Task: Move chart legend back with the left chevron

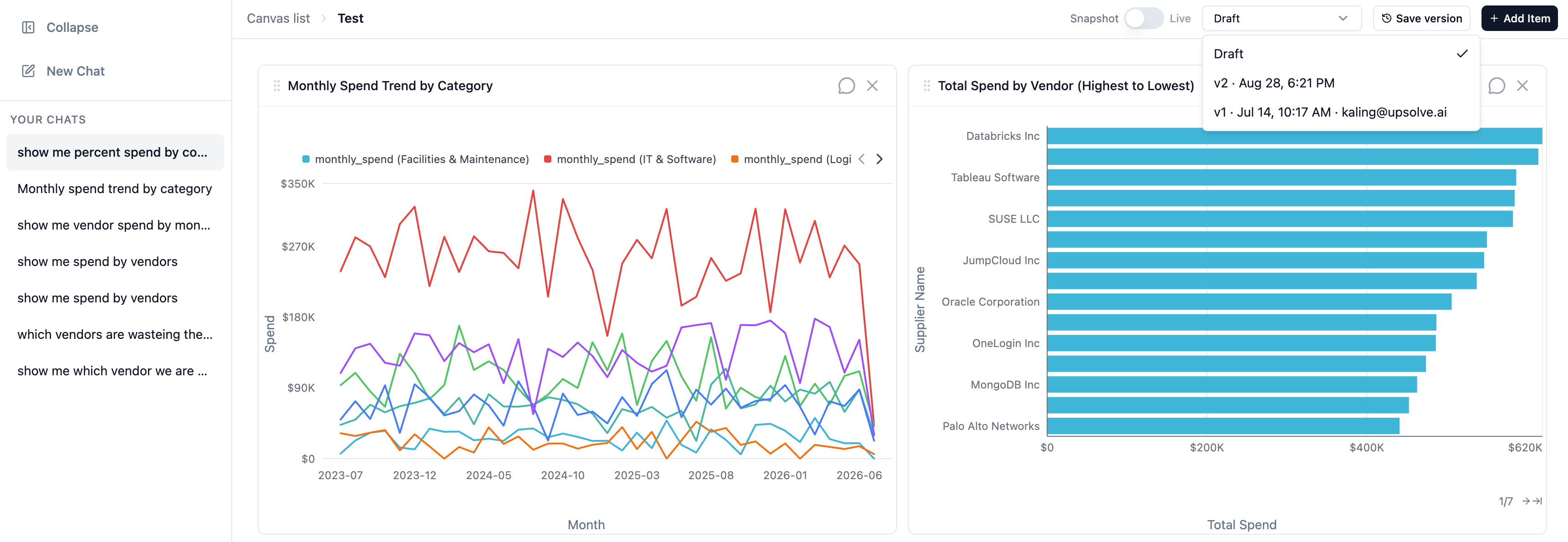Action: [861, 159]
